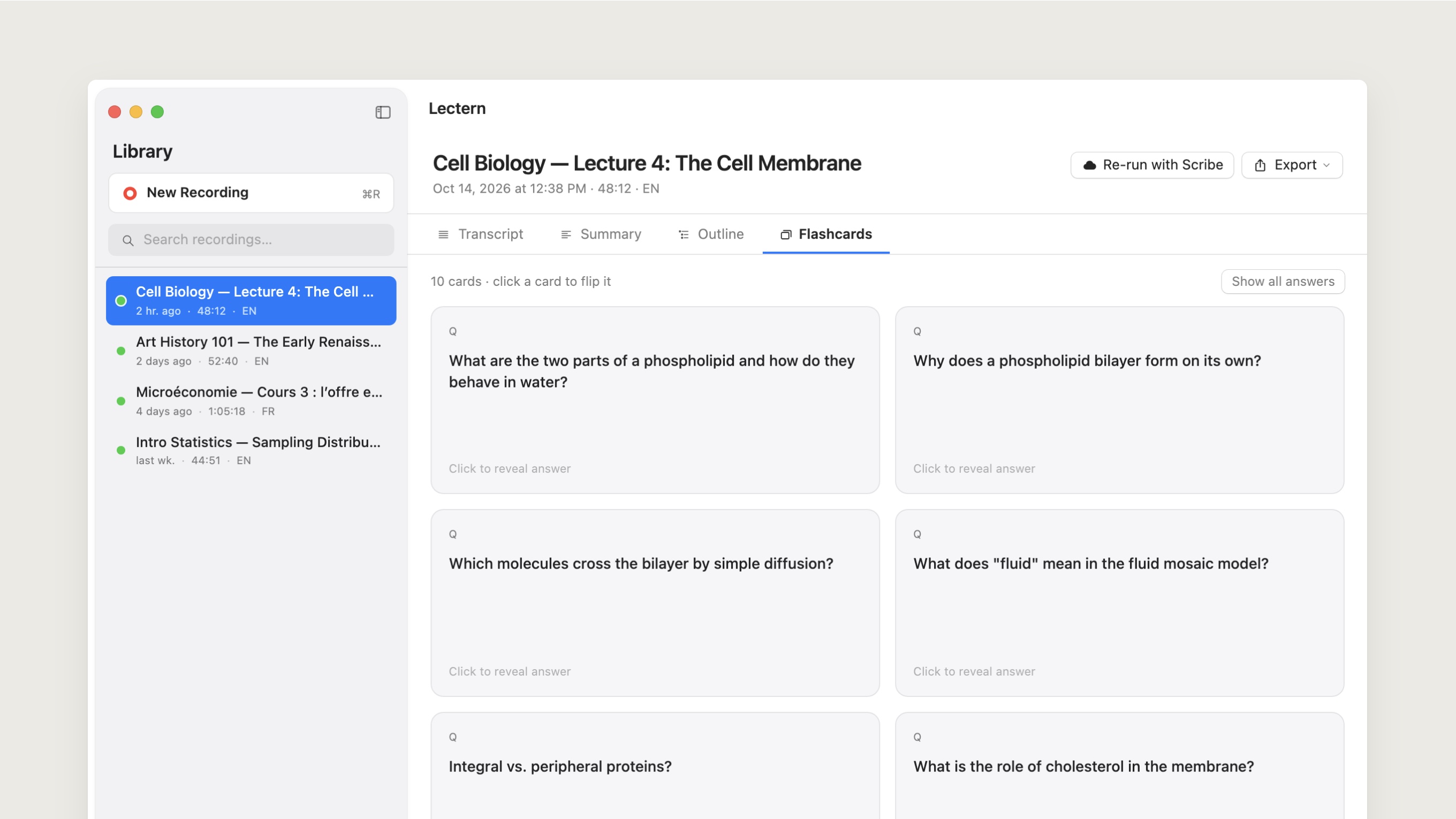Viewport: 1456px width, 819px height.
Task: Flip the phospholipid bilayer forms on its own card
Action: coord(1120,400)
